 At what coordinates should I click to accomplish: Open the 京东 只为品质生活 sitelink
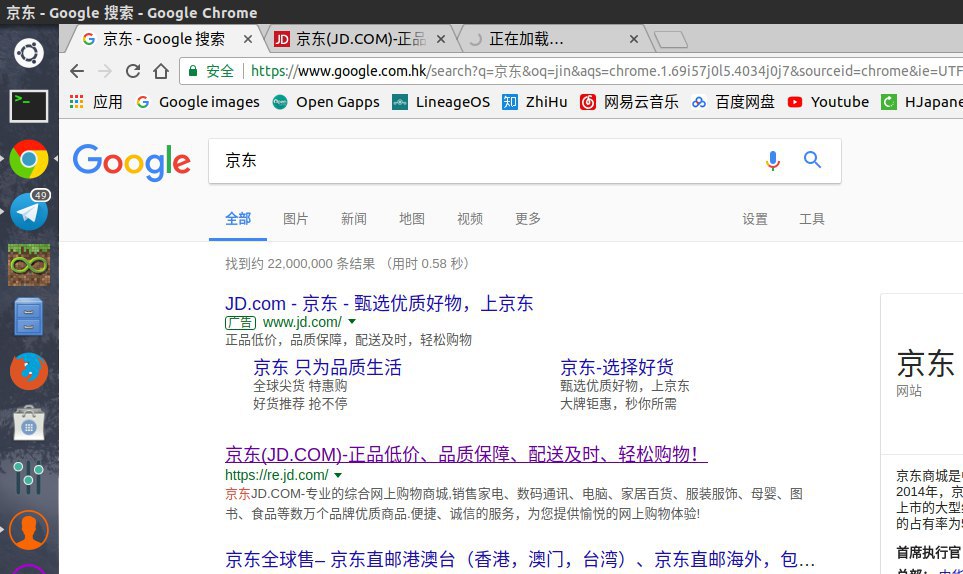327,367
